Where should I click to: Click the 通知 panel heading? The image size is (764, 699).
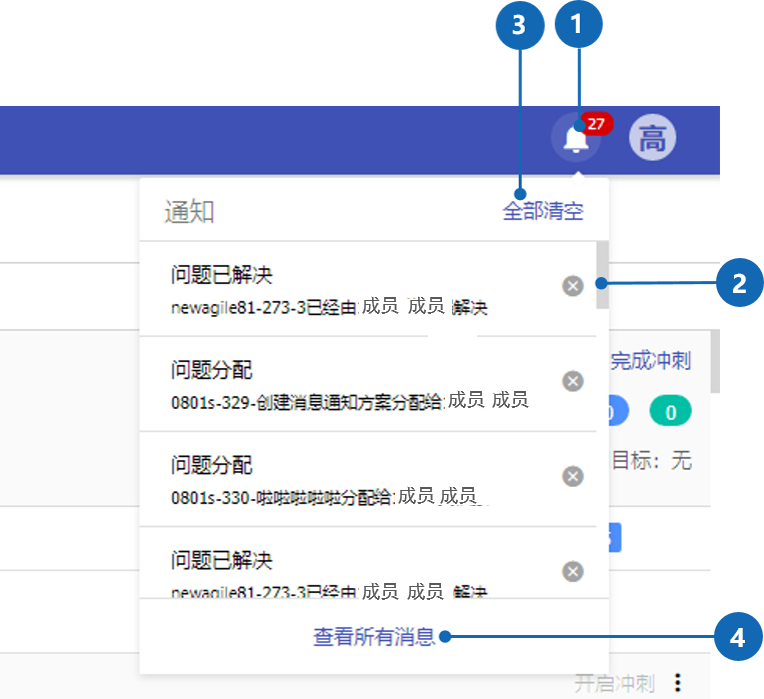click(x=190, y=211)
